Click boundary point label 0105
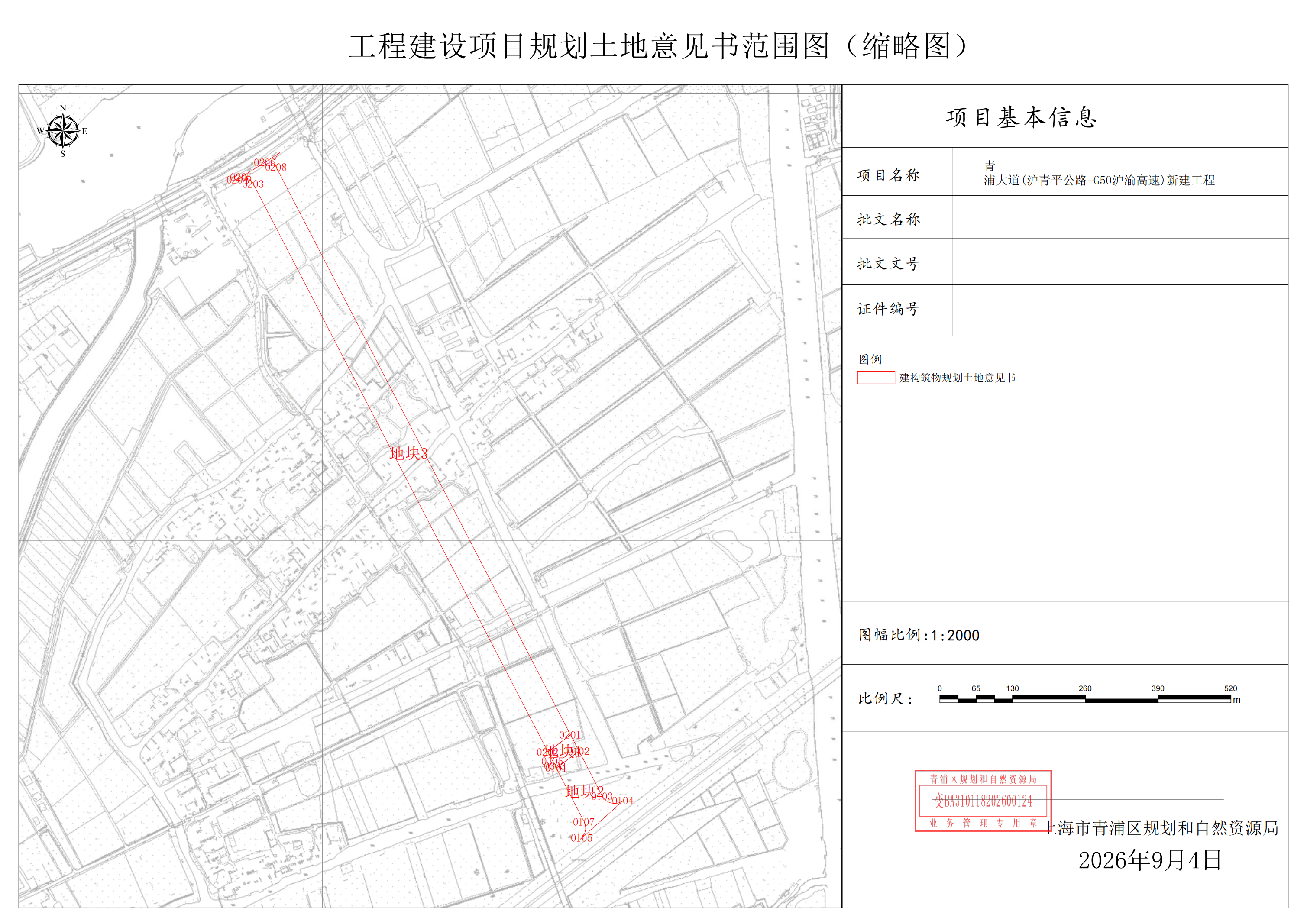 tap(581, 838)
